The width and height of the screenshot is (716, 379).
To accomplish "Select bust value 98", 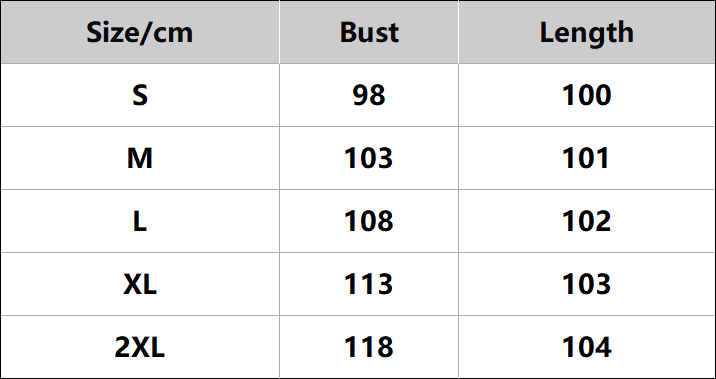I will pos(369,95).
